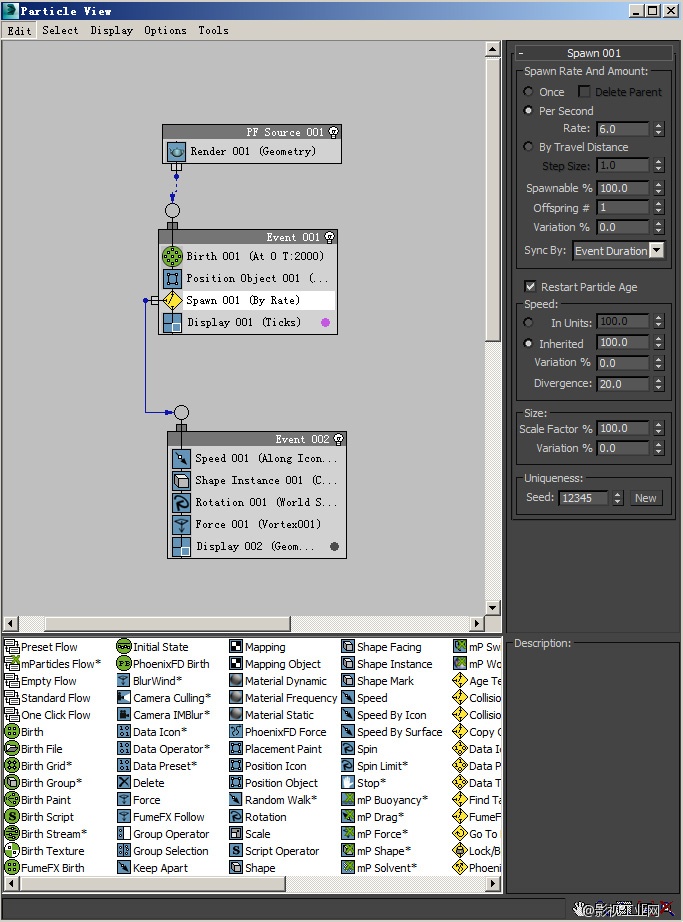Toggle the Event 001 lightbulb icon
The image size is (683, 922).
(x=330, y=237)
